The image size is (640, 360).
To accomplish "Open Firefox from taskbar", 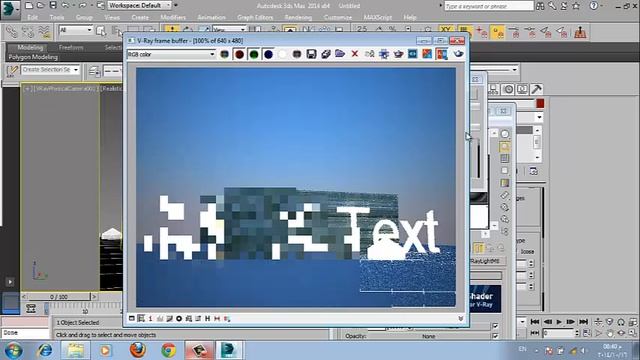I will 138,350.
